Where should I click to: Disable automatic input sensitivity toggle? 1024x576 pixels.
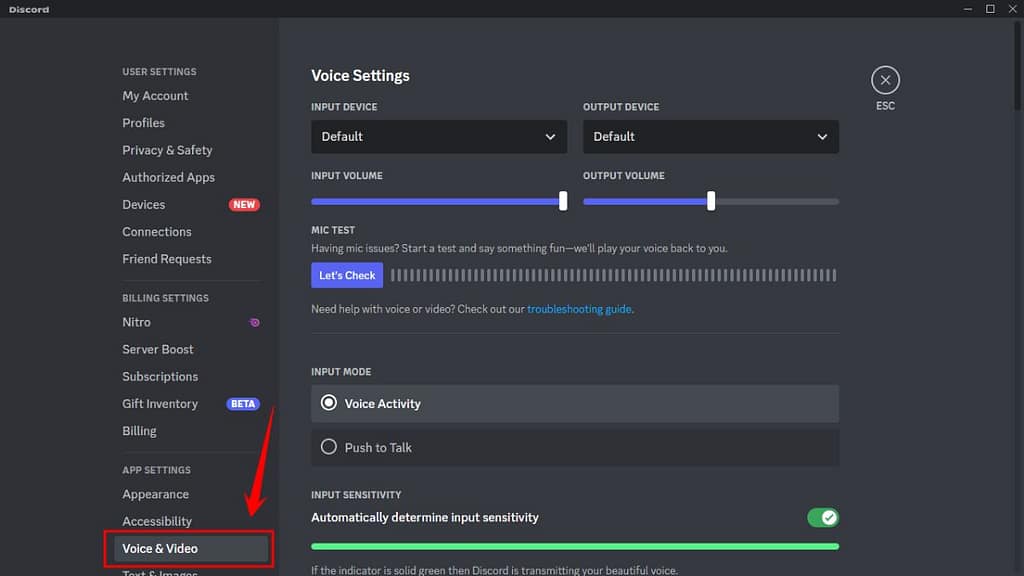[823, 518]
